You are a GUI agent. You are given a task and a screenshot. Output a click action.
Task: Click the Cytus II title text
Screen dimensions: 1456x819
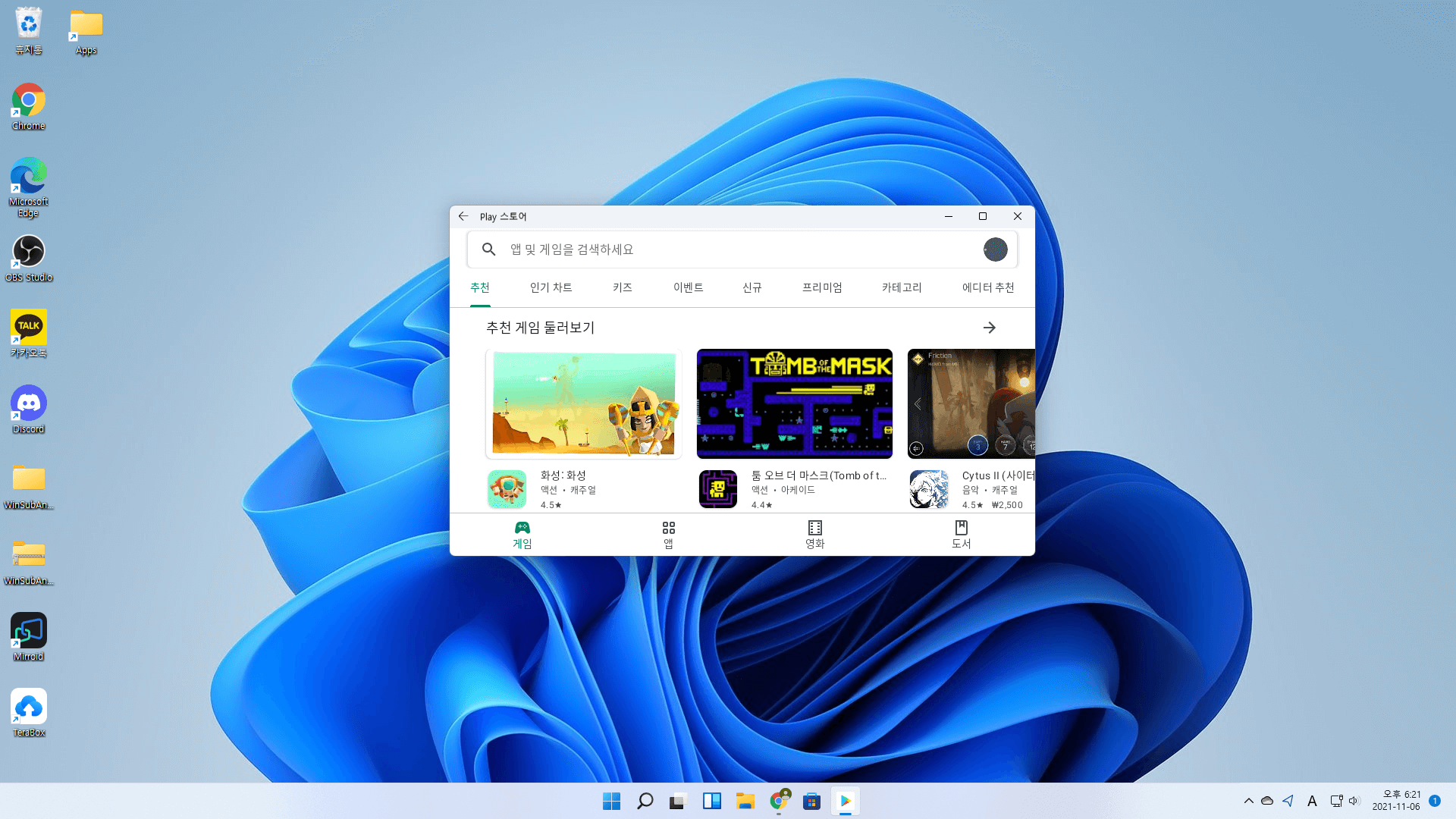(x=998, y=475)
